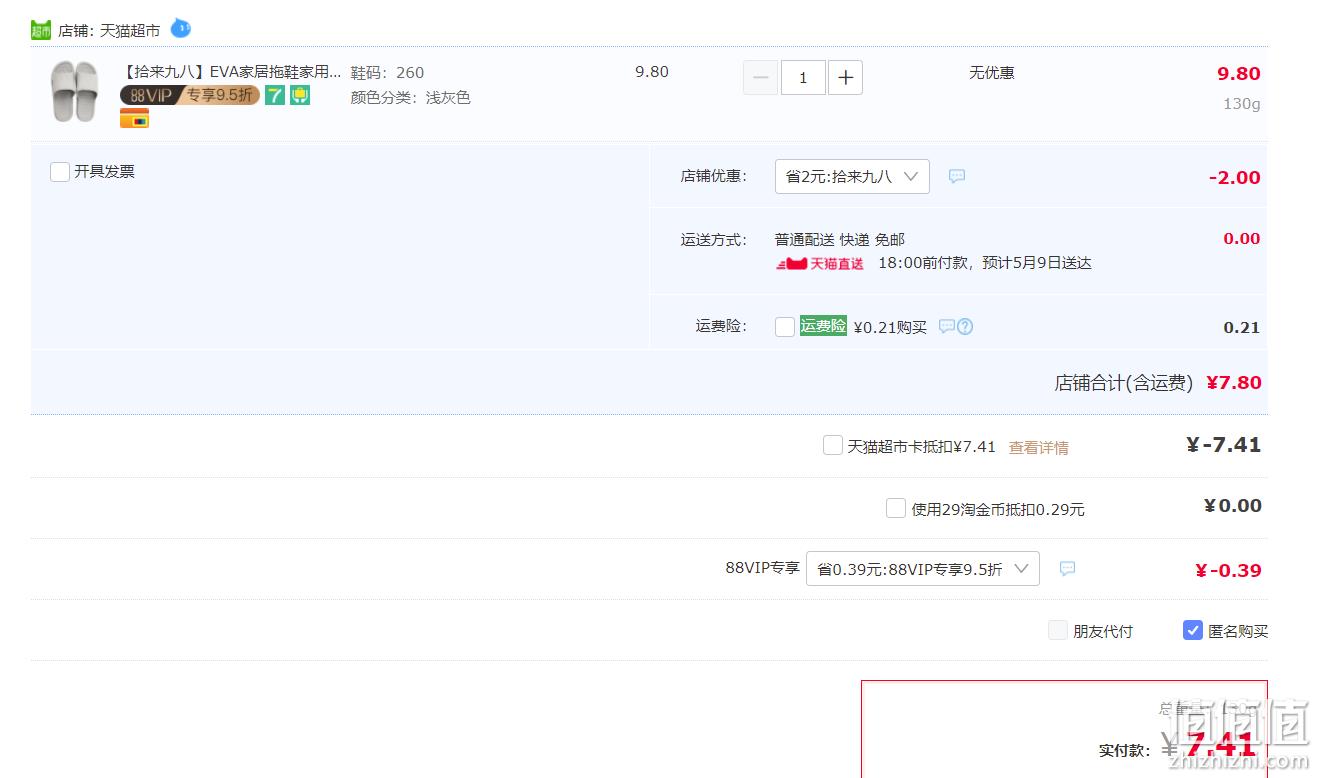The image size is (1318, 778).
Task: Click the 鞋码：260 size text
Action: tap(387, 72)
